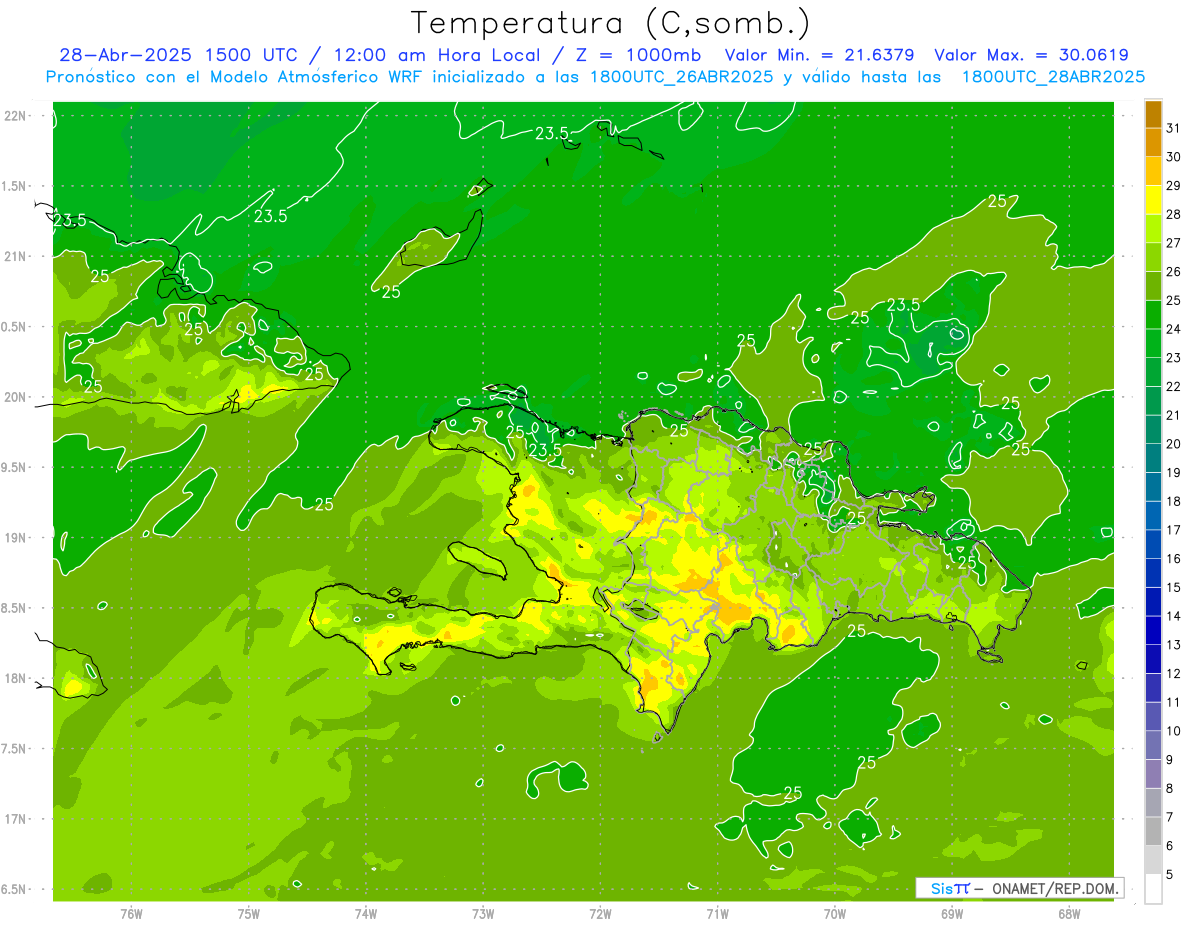Click the "71W" longitude axis label
The height and width of the screenshot is (927, 1200).
pyautogui.click(x=717, y=913)
